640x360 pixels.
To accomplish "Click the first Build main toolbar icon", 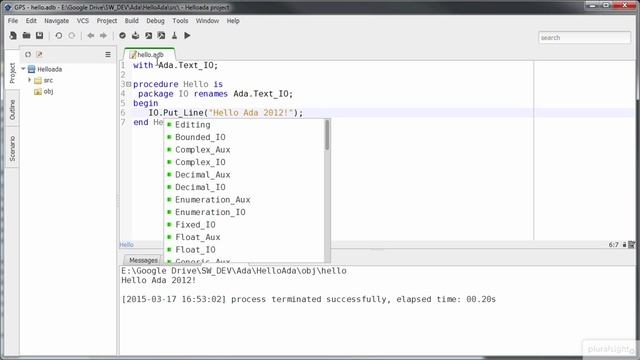I will (x=149, y=36).
